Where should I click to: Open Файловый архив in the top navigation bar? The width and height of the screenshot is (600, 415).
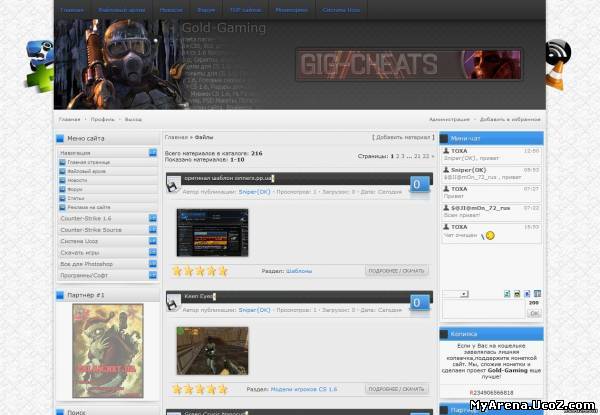122,10
